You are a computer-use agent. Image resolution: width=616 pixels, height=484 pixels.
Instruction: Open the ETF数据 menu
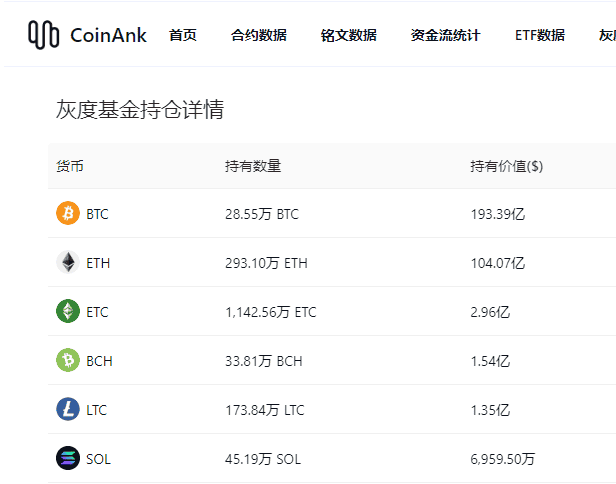click(x=540, y=35)
